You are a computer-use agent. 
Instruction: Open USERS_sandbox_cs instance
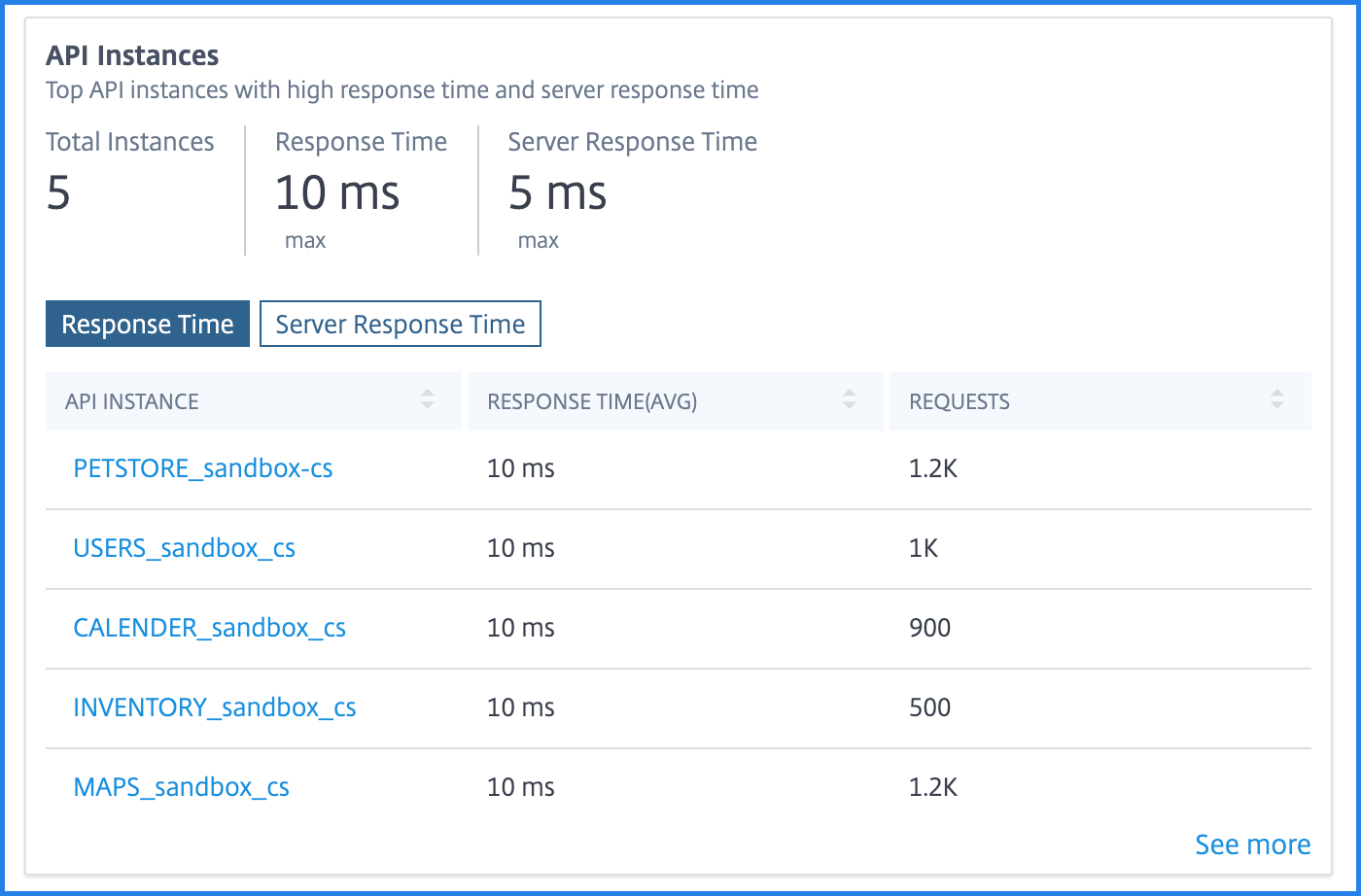tap(185, 548)
